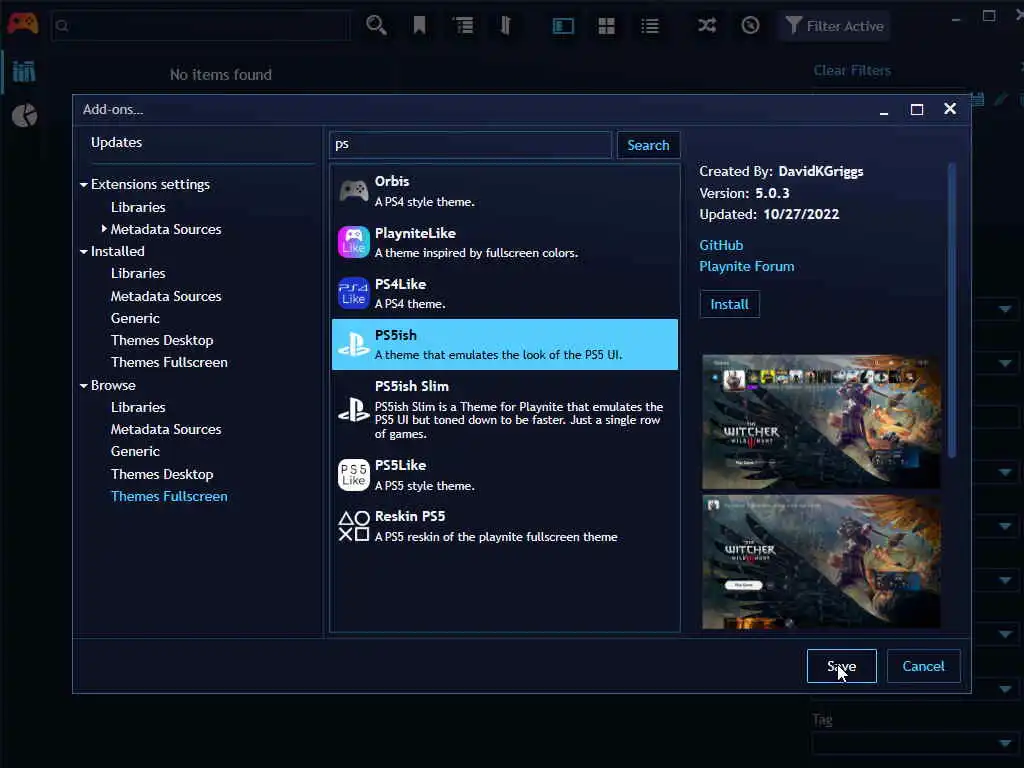The height and width of the screenshot is (768, 1024).
Task: Select Themes Desktop under Installed
Action: [x=162, y=340]
